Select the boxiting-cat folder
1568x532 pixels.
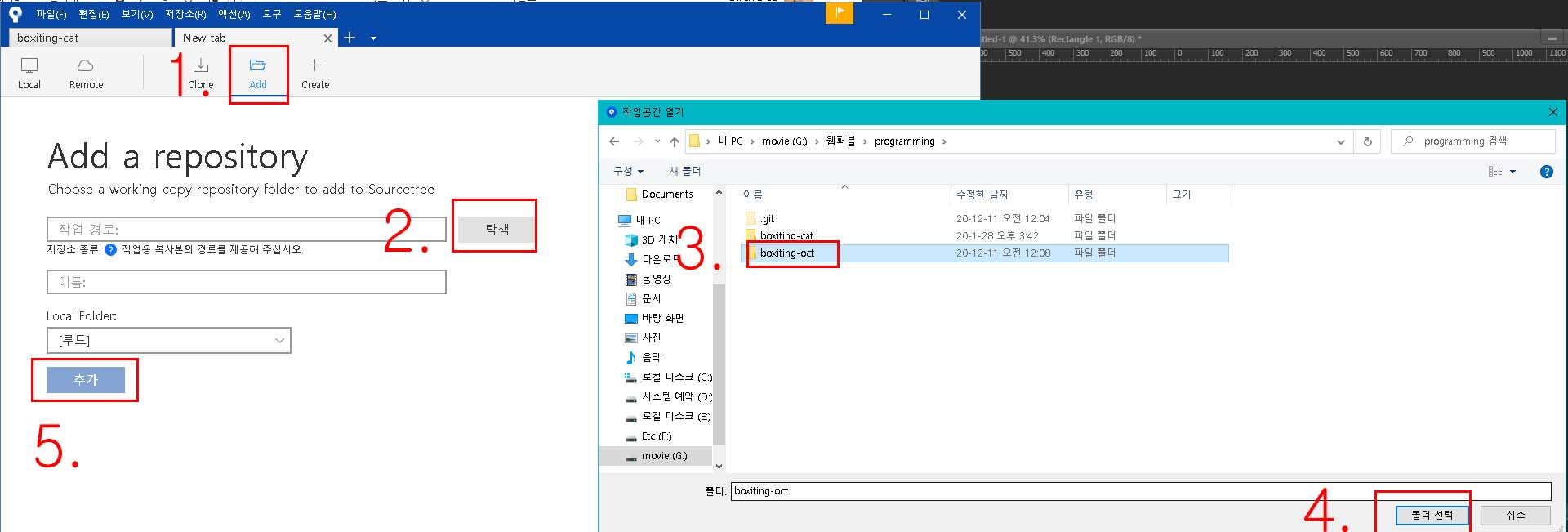tap(779, 235)
